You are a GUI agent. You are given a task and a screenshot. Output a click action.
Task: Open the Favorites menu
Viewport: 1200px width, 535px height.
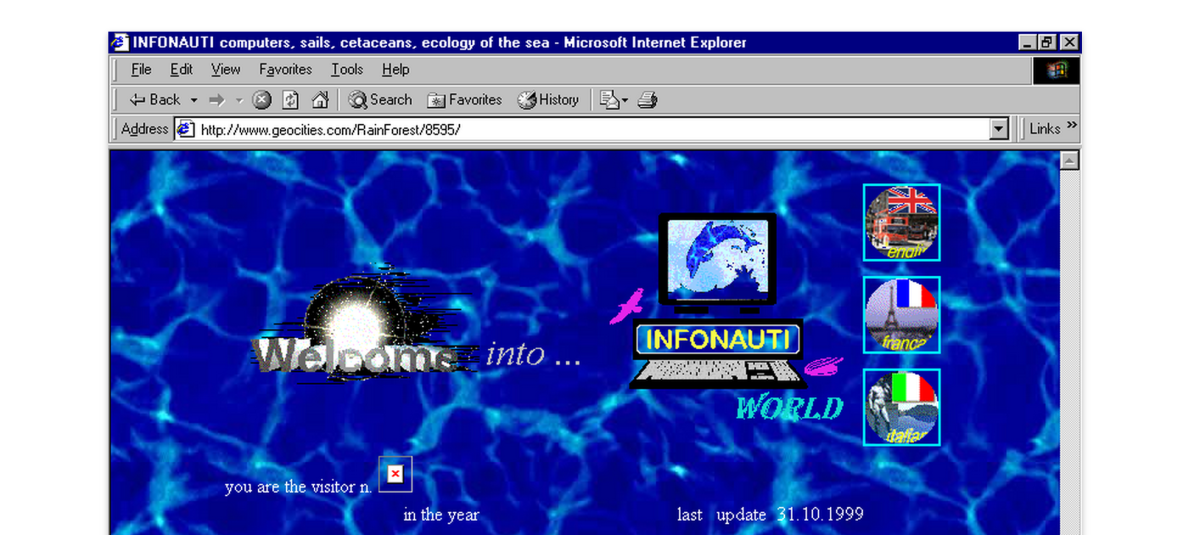pos(285,69)
